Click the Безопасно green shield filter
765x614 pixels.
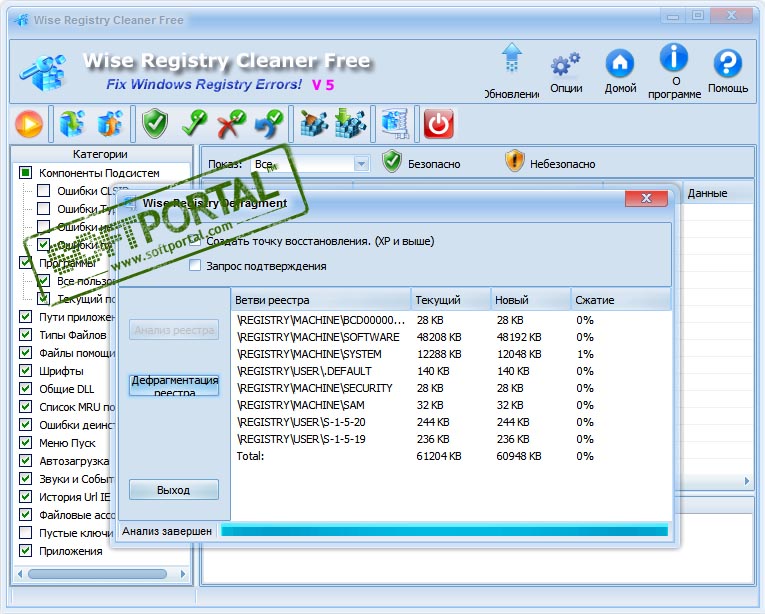(x=421, y=162)
